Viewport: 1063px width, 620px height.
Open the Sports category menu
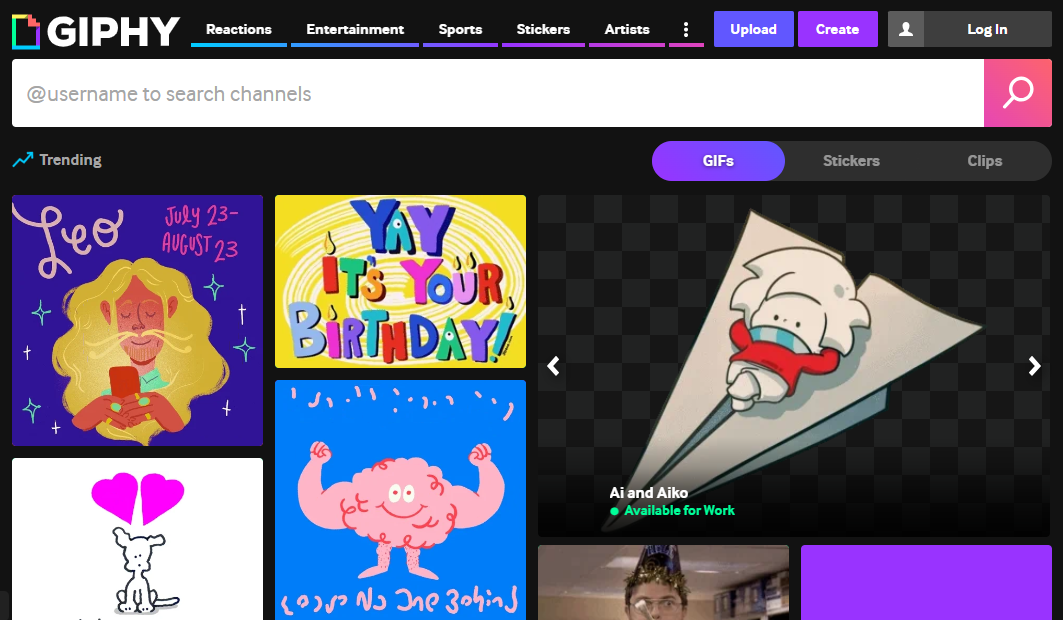click(x=460, y=30)
